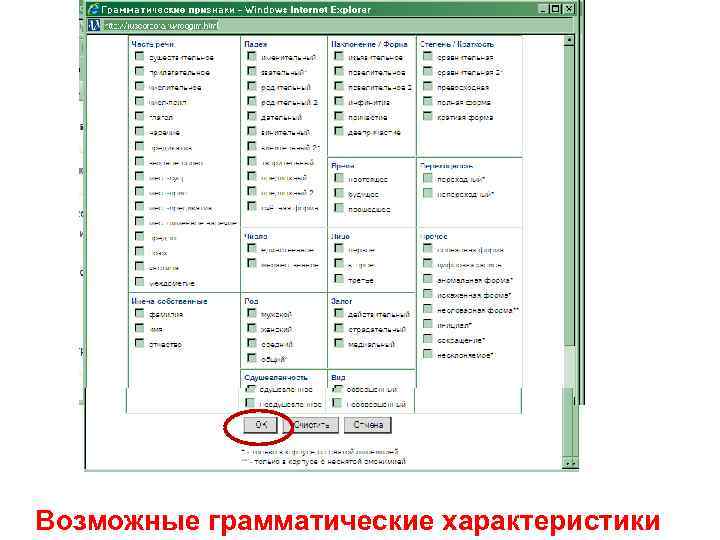Check the инициал checkbox
Screen dimensions: 720x540
coord(428,324)
